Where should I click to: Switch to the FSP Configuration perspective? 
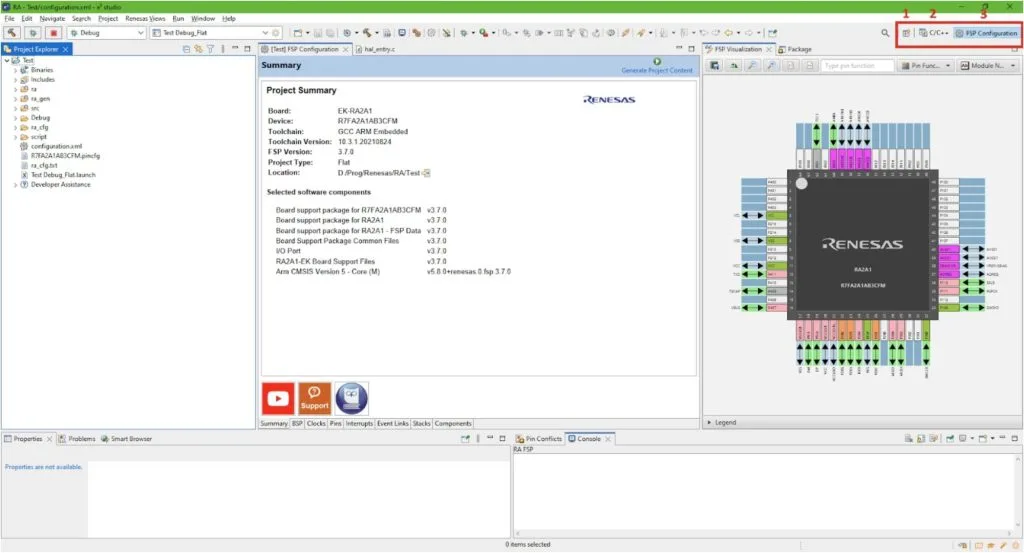click(x=986, y=33)
